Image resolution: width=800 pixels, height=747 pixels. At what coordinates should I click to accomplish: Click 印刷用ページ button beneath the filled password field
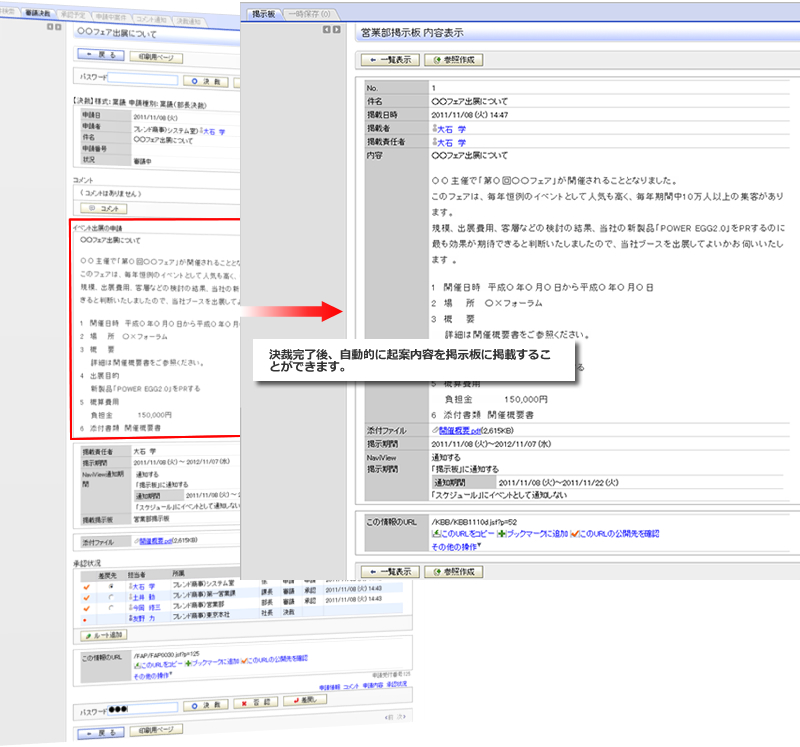(156, 730)
